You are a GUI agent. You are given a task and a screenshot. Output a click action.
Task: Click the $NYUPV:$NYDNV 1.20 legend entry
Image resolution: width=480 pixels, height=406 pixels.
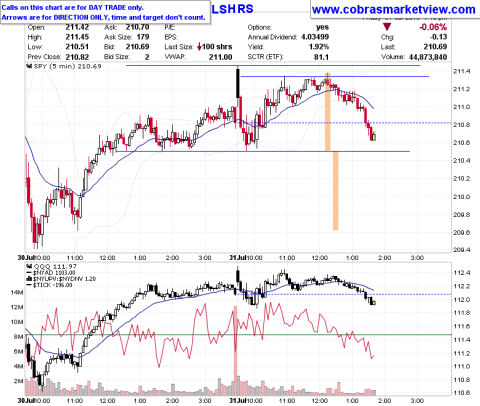click(x=64, y=279)
